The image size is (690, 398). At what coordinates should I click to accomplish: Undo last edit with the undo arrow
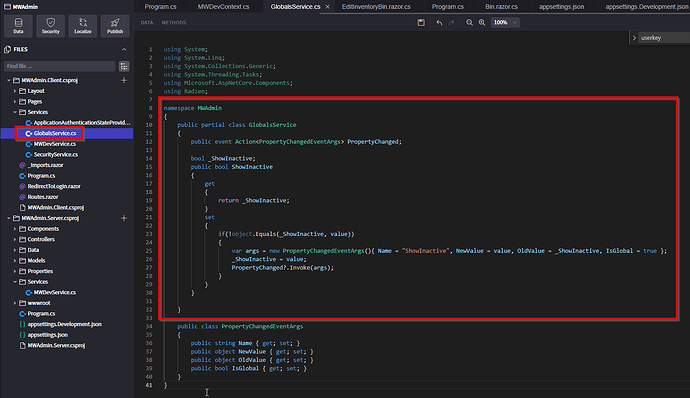pos(439,22)
